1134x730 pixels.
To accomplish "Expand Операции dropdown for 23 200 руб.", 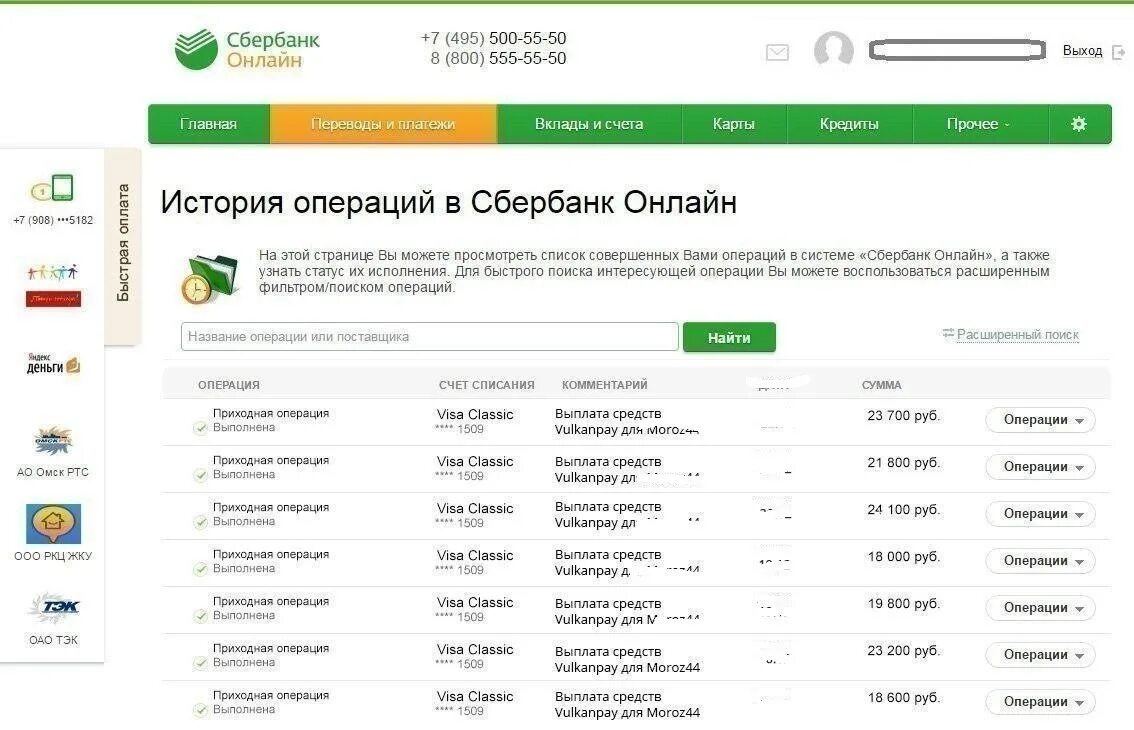I will coord(1040,655).
